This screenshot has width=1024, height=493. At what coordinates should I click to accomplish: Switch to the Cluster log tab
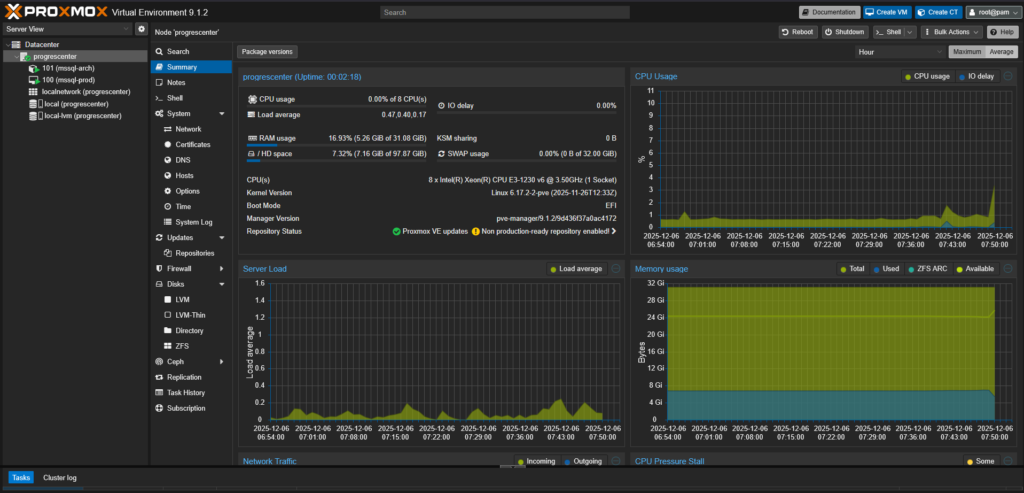tap(59, 478)
